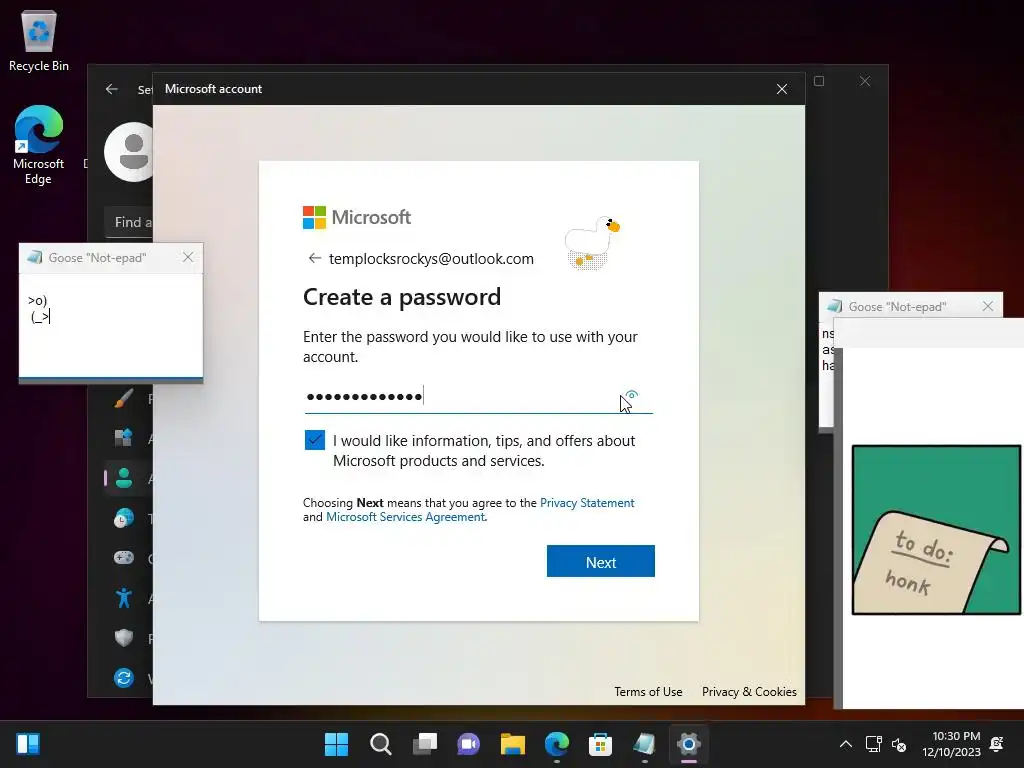The image size is (1024, 768).
Task: Click the Next button
Action: (601, 562)
